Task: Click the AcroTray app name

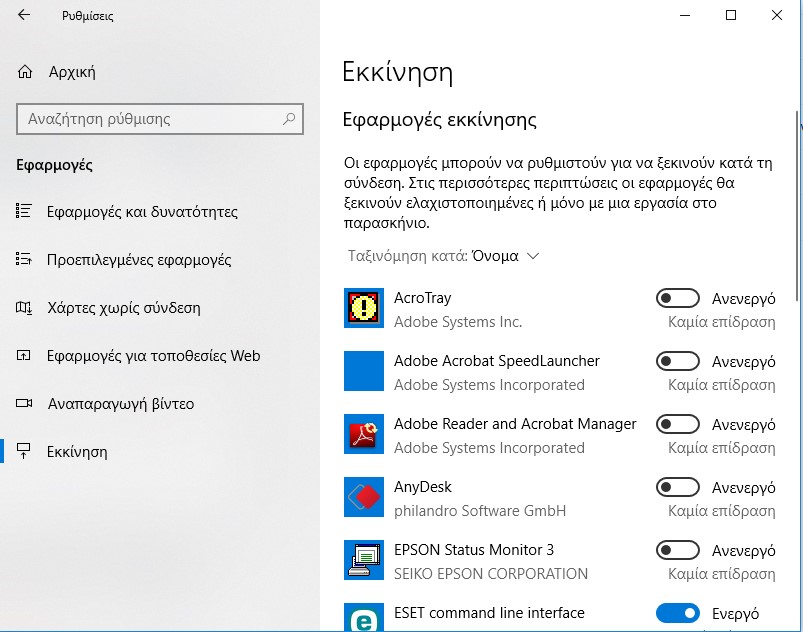Action: pos(422,298)
